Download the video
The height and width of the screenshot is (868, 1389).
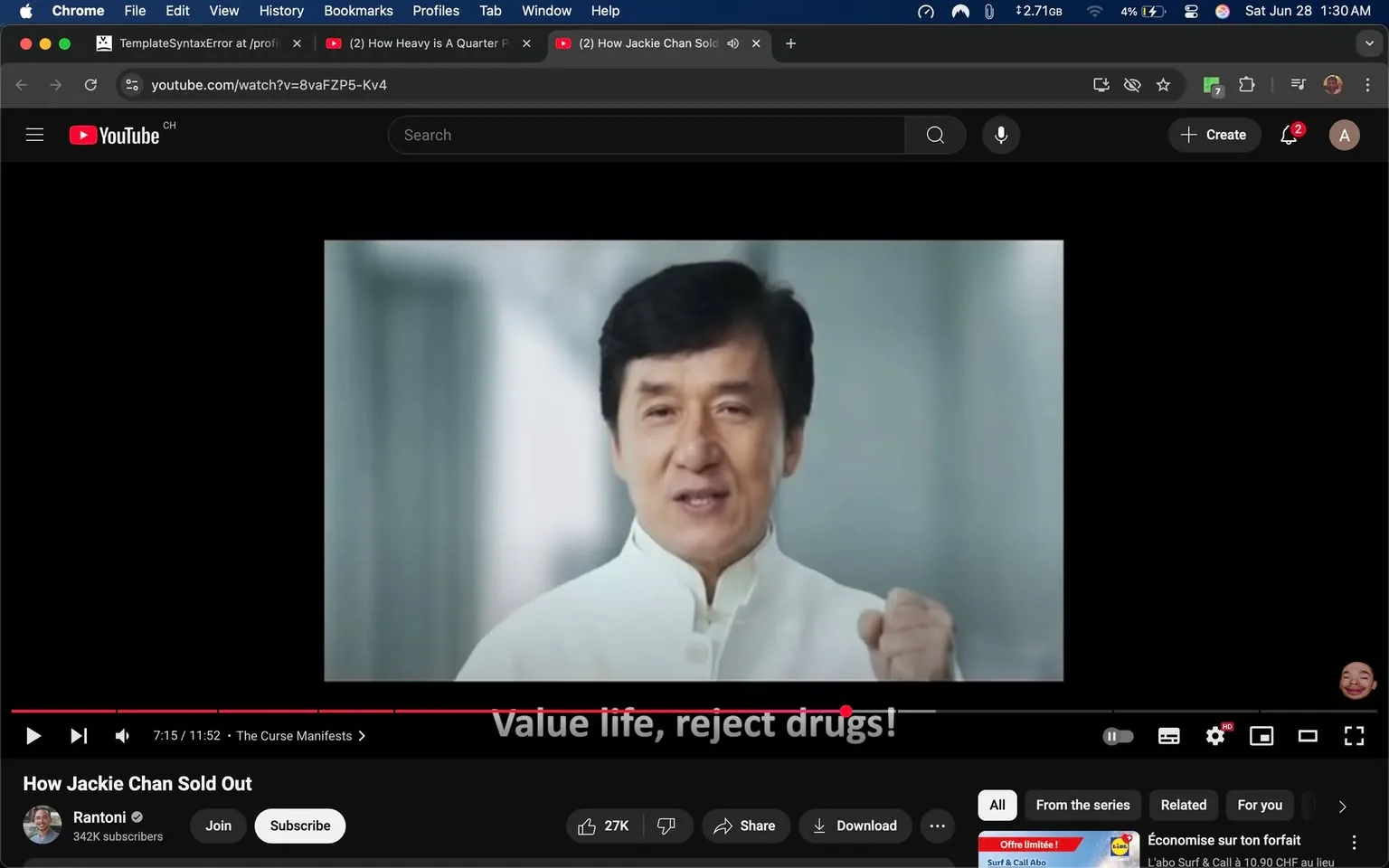click(x=854, y=826)
